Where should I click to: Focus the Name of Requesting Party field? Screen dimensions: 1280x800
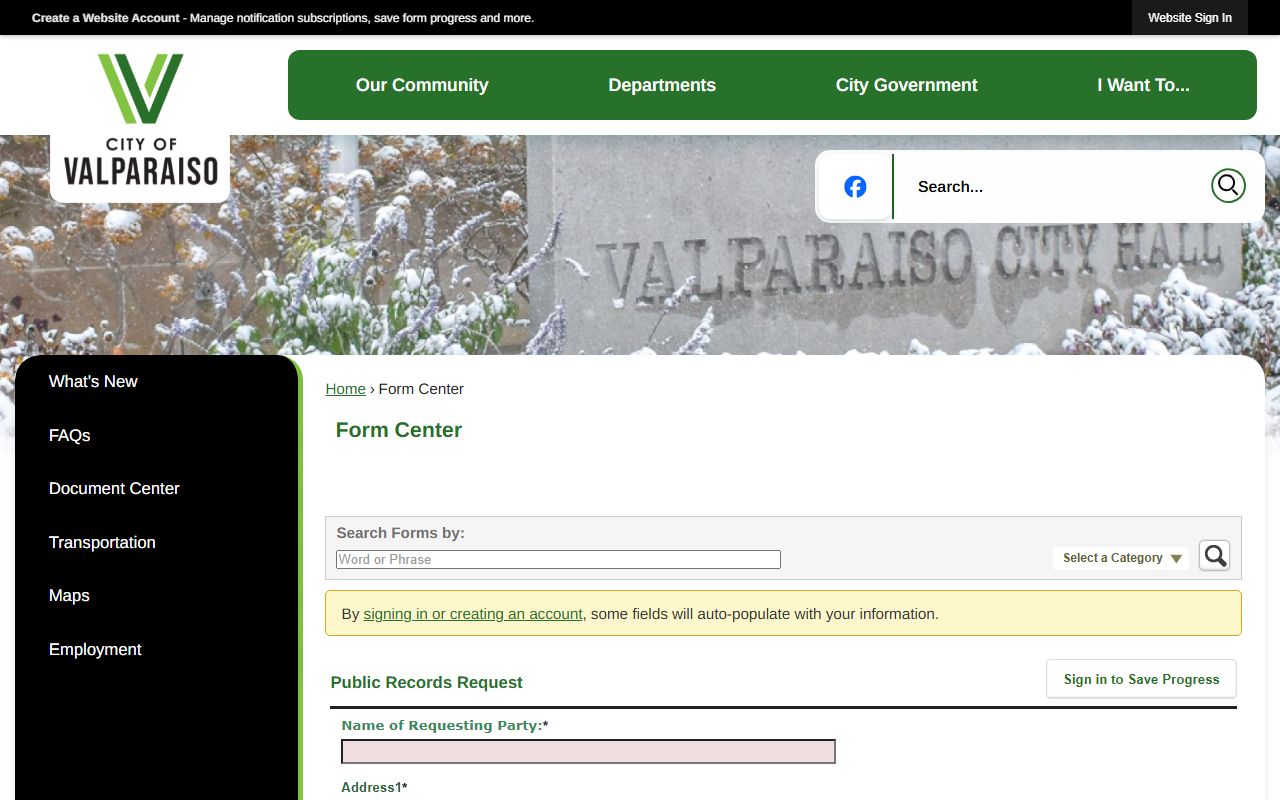[x=588, y=751]
